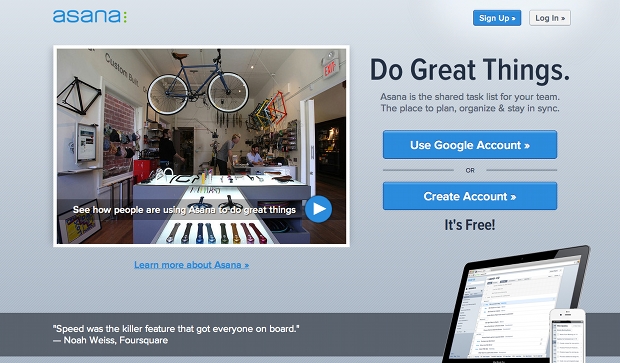Click the Do Great Things headline
This screenshot has height=363, width=620.
[470, 70]
